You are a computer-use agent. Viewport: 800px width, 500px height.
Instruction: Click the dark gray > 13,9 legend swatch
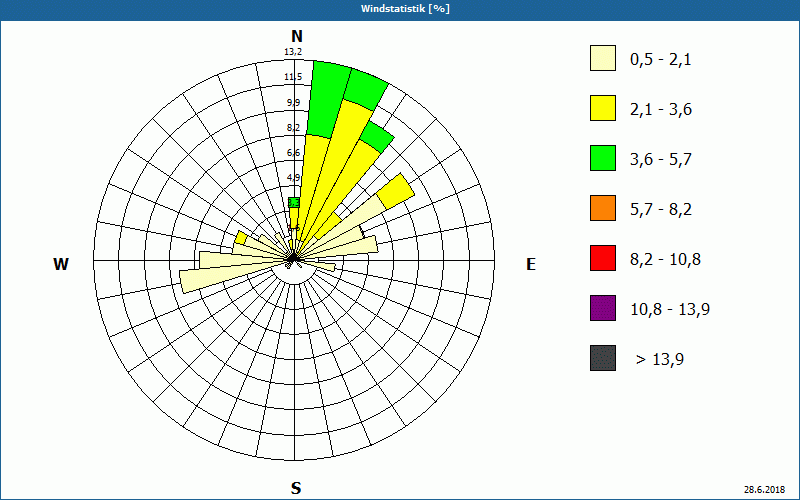(x=603, y=358)
